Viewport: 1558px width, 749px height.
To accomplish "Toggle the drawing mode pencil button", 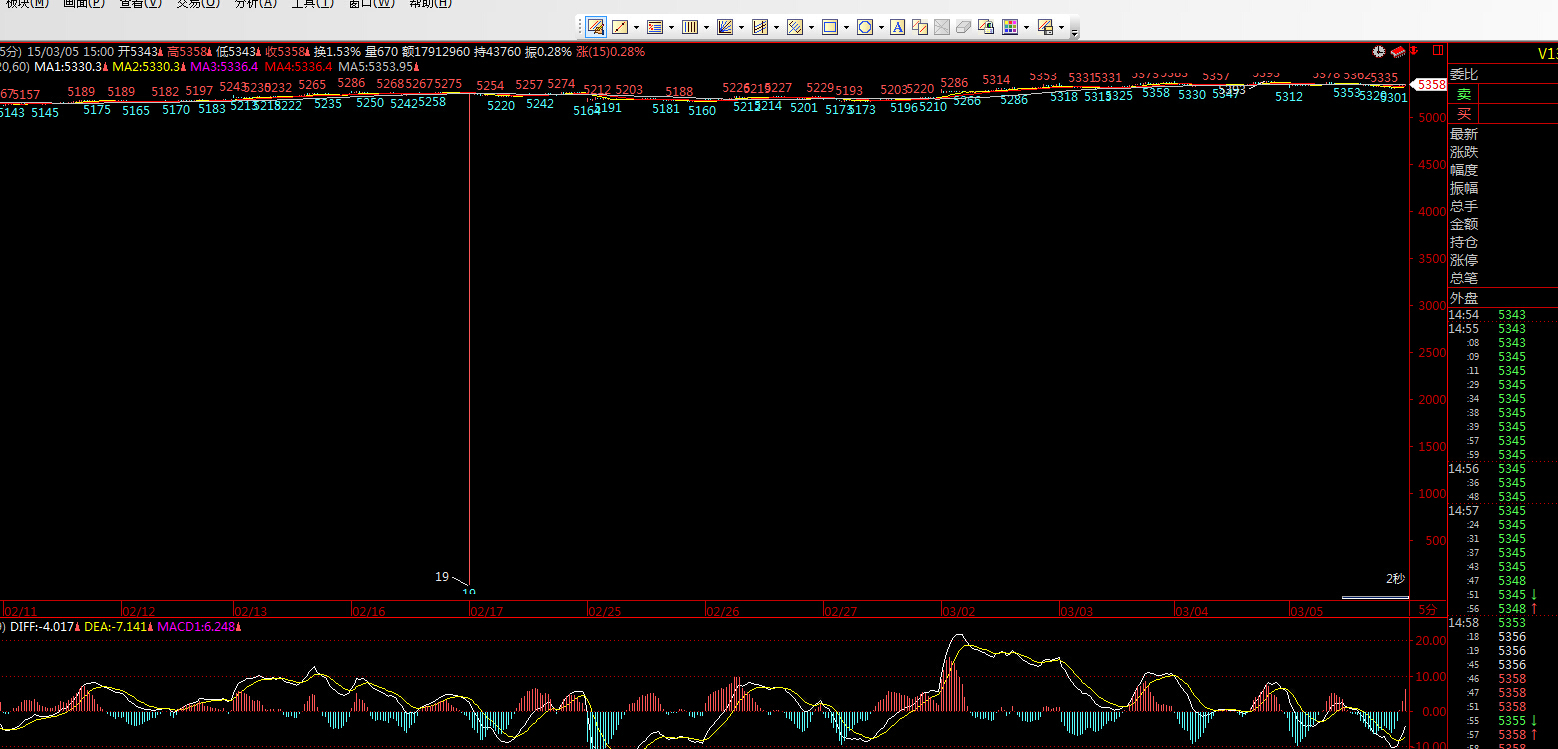I will [x=596, y=27].
